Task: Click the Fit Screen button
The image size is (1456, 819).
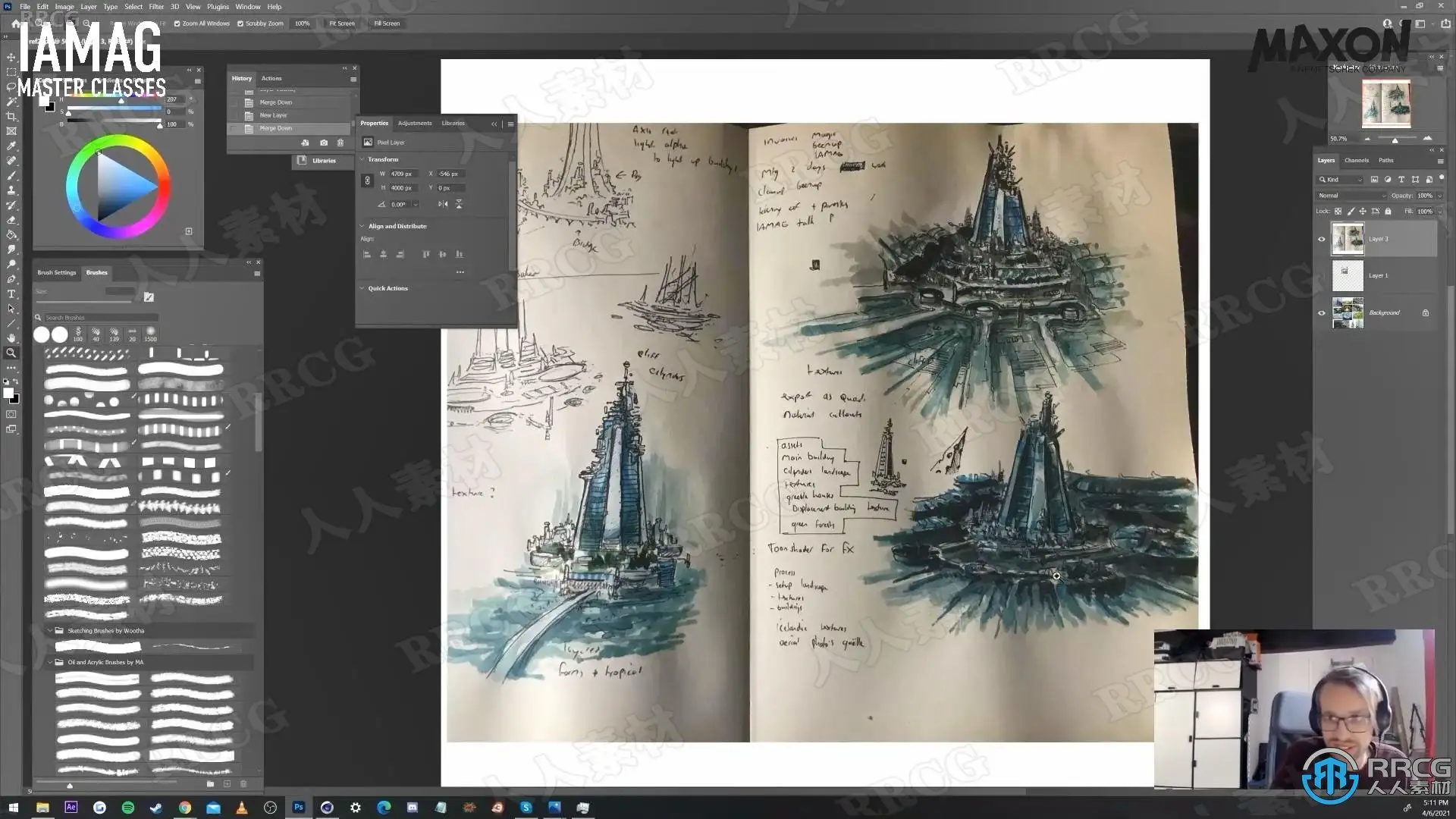Action: click(341, 24)
